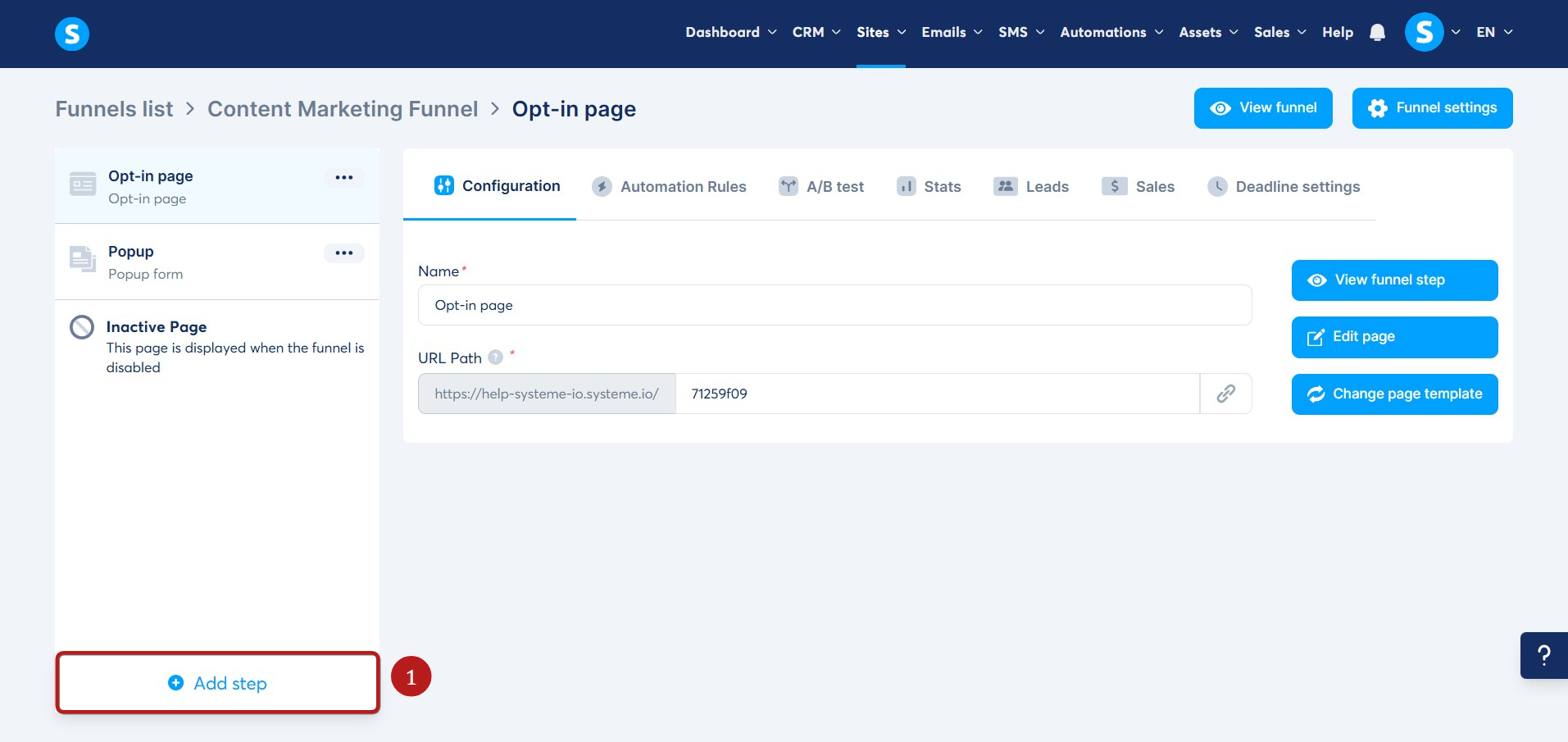
Task: Click the URL Path input with 71259f09
Action: [938, 394]
